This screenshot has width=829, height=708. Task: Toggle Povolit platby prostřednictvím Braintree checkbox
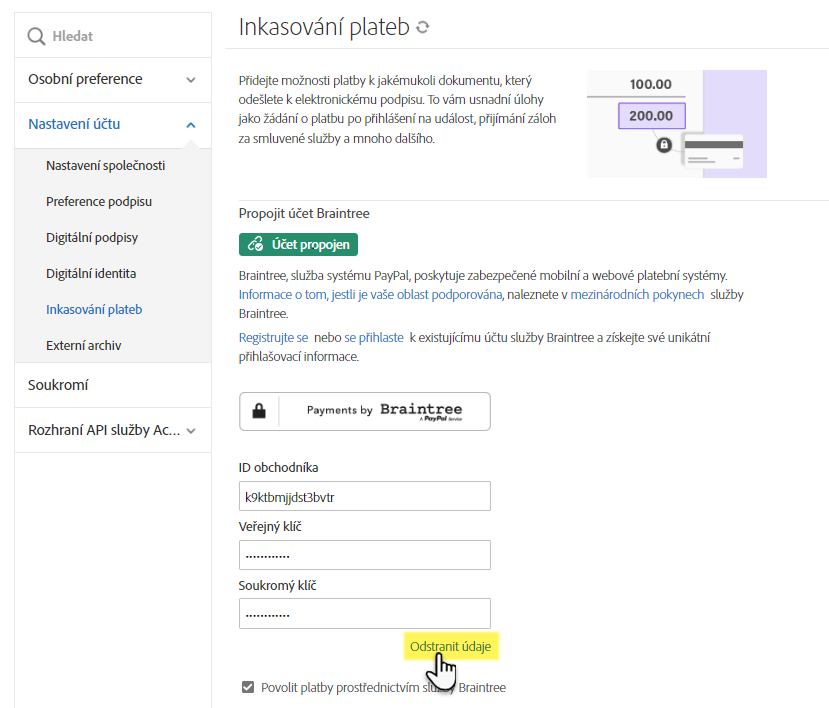click(248, 687)
